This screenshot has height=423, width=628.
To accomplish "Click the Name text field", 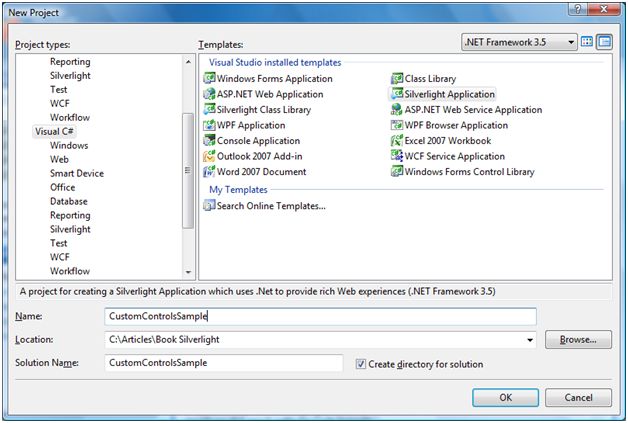I will [320, 316].
